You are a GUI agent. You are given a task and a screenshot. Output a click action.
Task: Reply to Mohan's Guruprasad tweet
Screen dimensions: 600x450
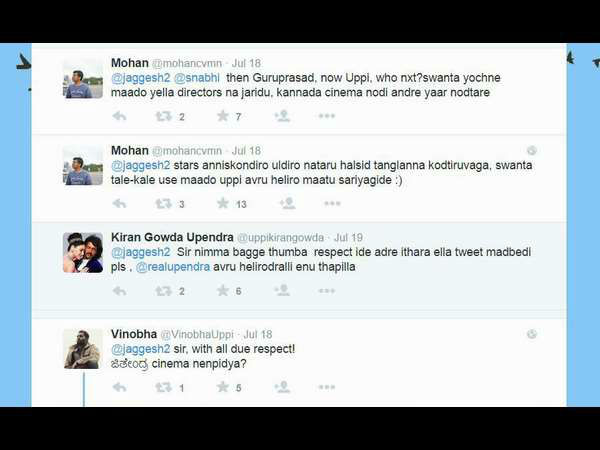click(x=119, y=116)
